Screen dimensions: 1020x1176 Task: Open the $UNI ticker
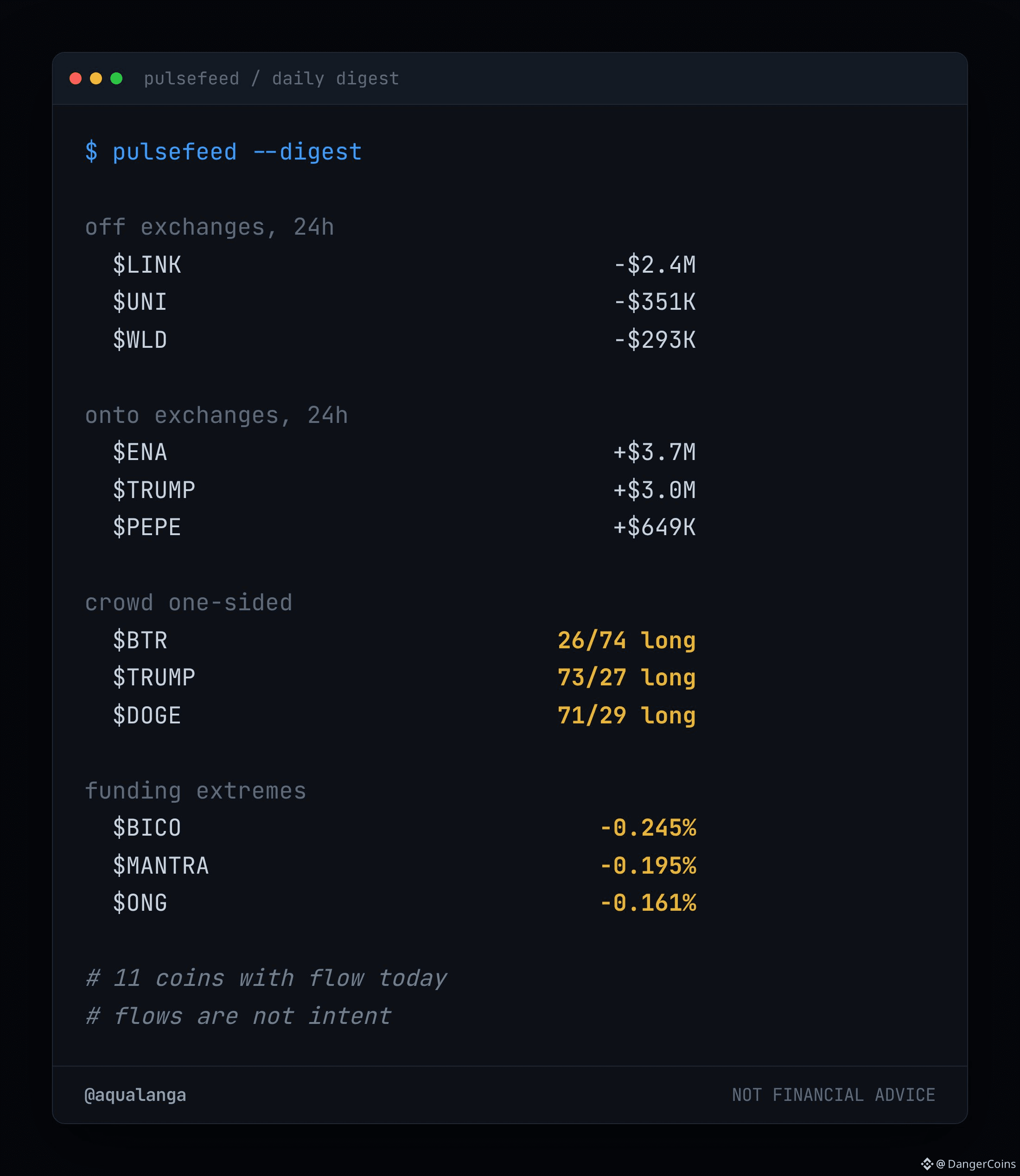pos(140,302)
